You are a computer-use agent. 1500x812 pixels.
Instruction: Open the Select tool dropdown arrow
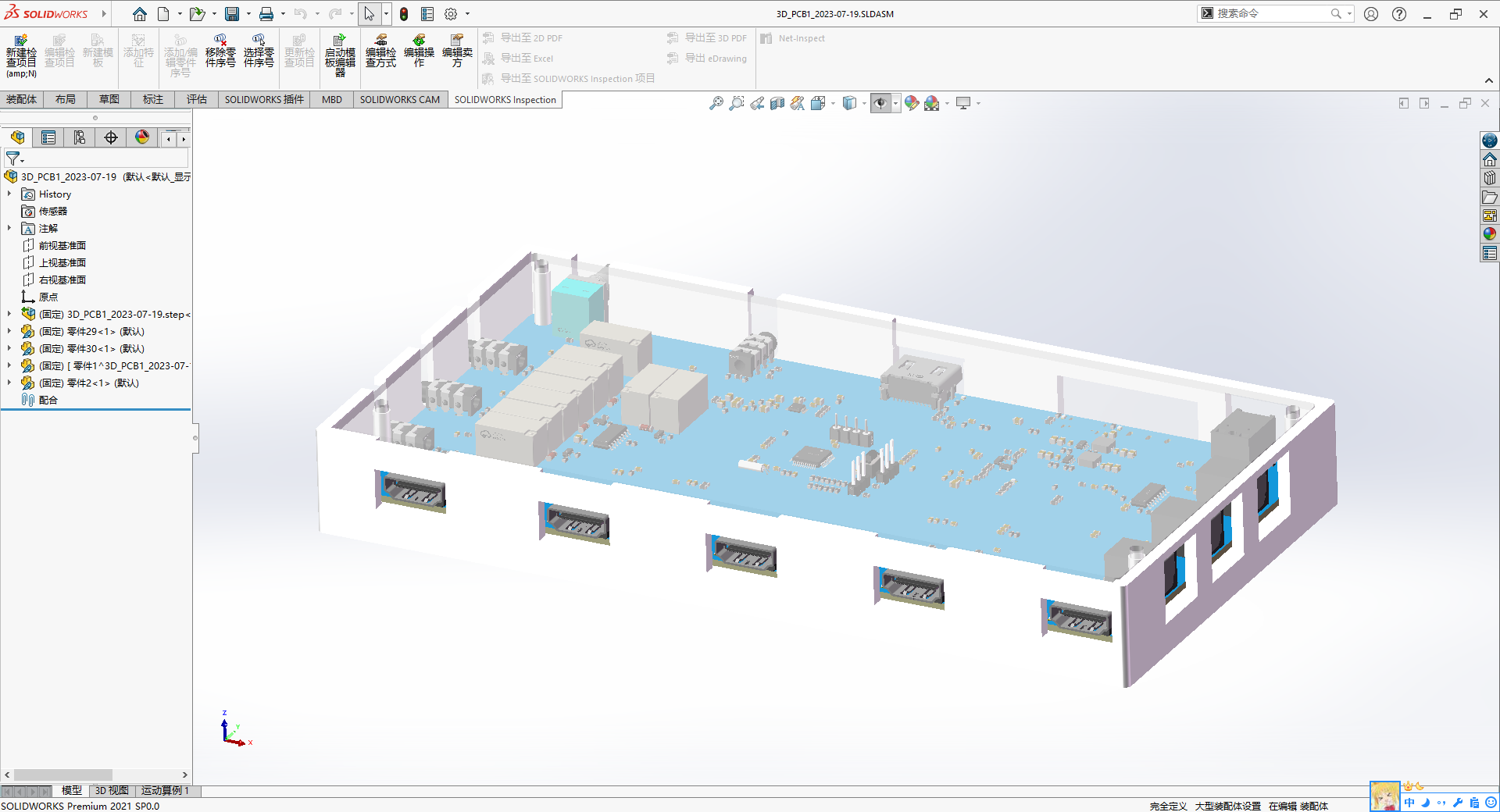pos(386,14)
